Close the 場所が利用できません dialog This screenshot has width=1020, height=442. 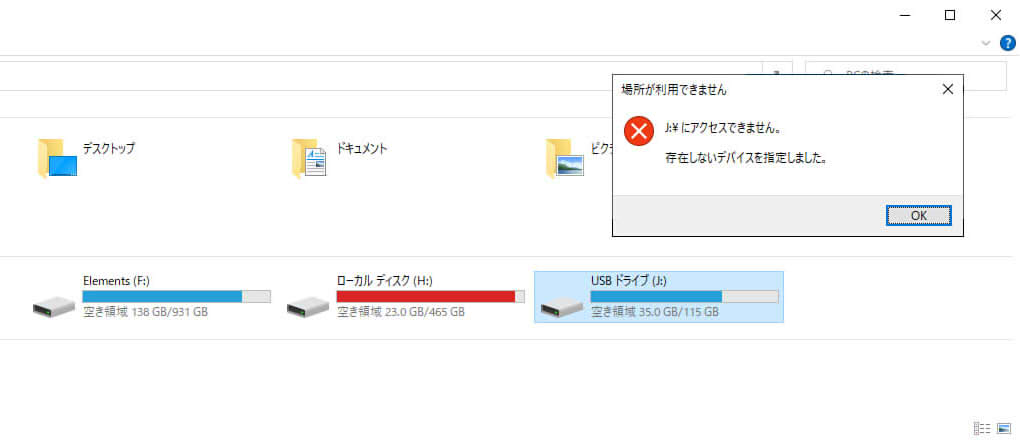[948, 90]
